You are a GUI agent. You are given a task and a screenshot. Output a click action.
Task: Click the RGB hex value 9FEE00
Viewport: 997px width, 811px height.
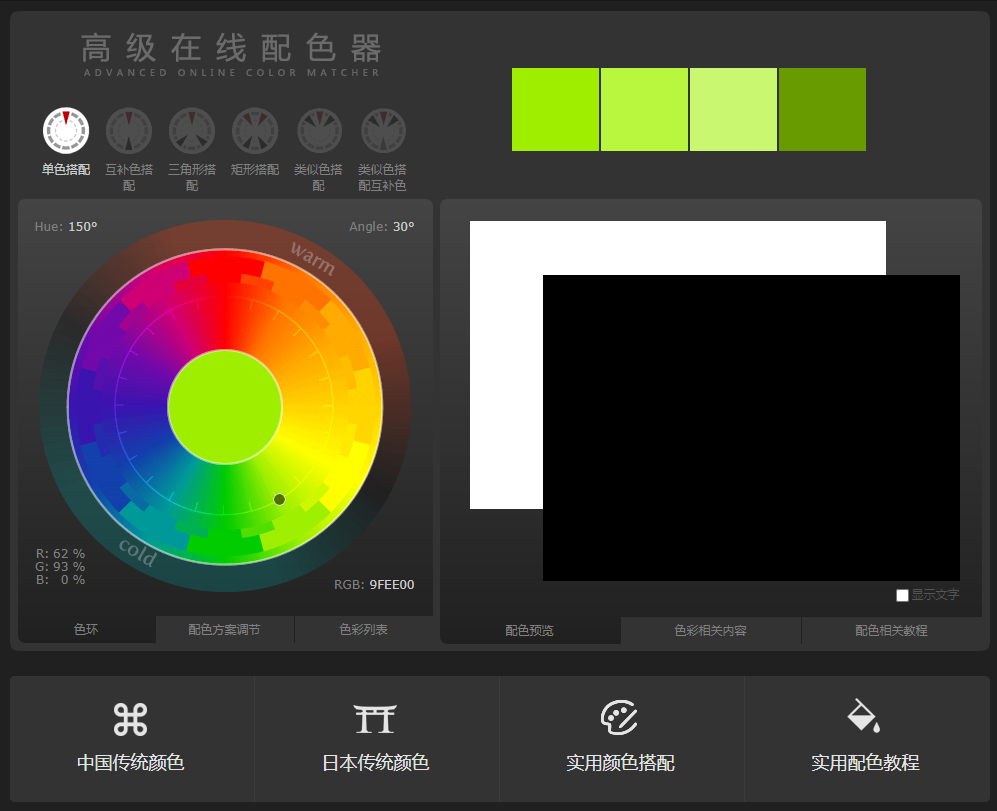392,585
